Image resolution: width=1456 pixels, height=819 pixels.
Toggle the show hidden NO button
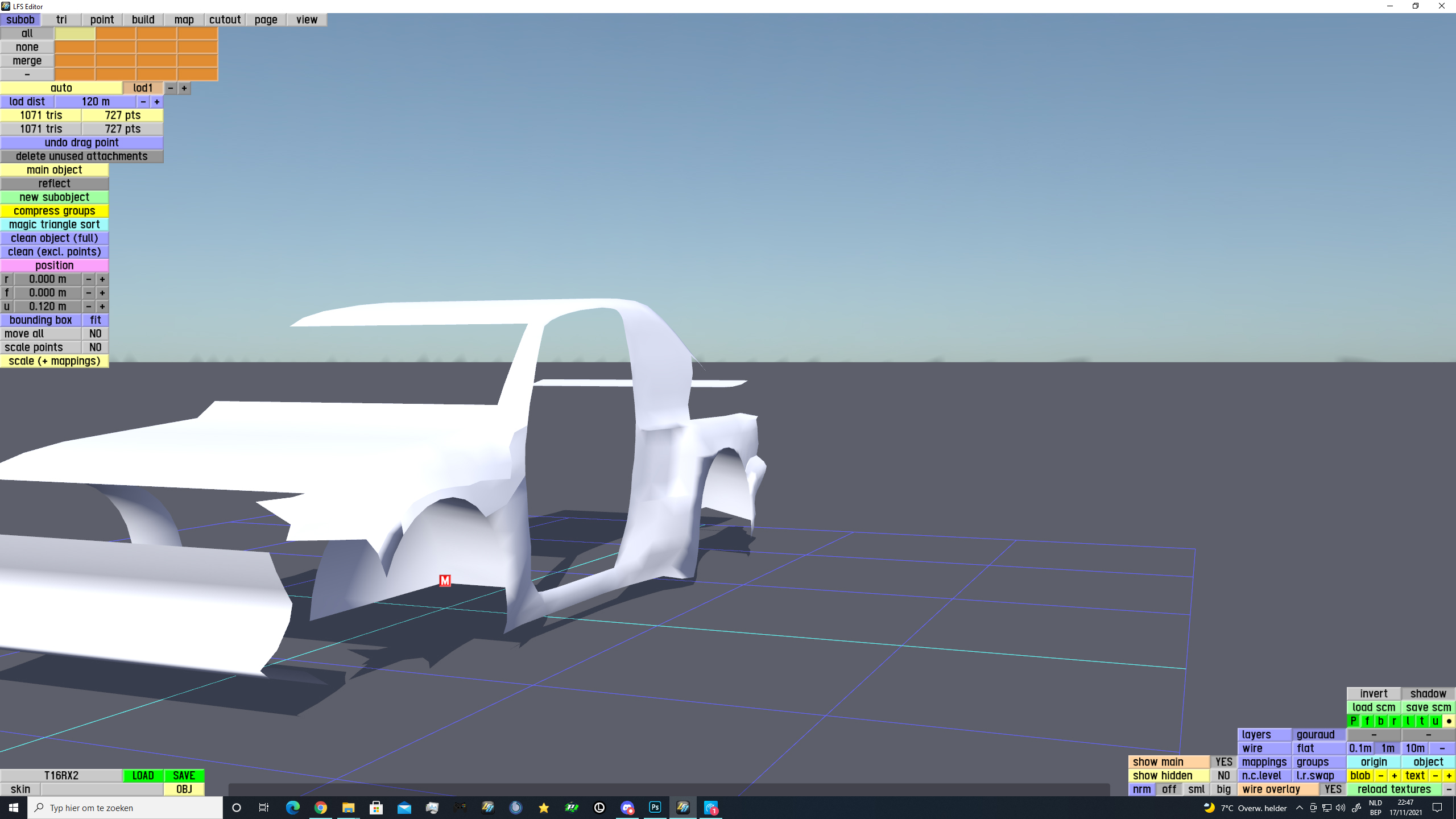coord(1223,776)
